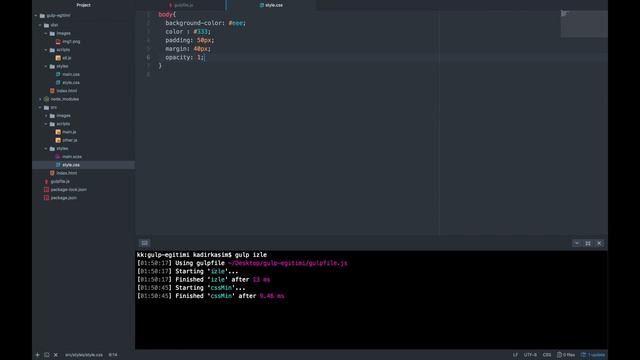Hide the terminal panel with down arrow
Viewport: 640px width, 360px height.
click(x=577, y=243)
